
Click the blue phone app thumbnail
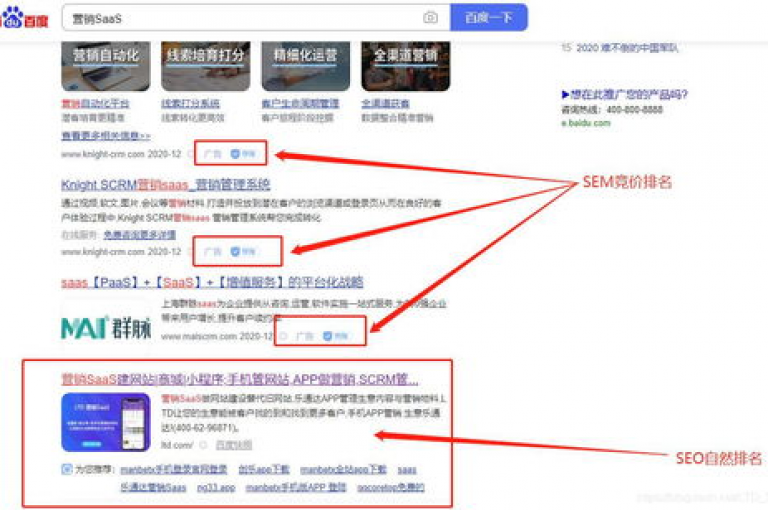106,422
